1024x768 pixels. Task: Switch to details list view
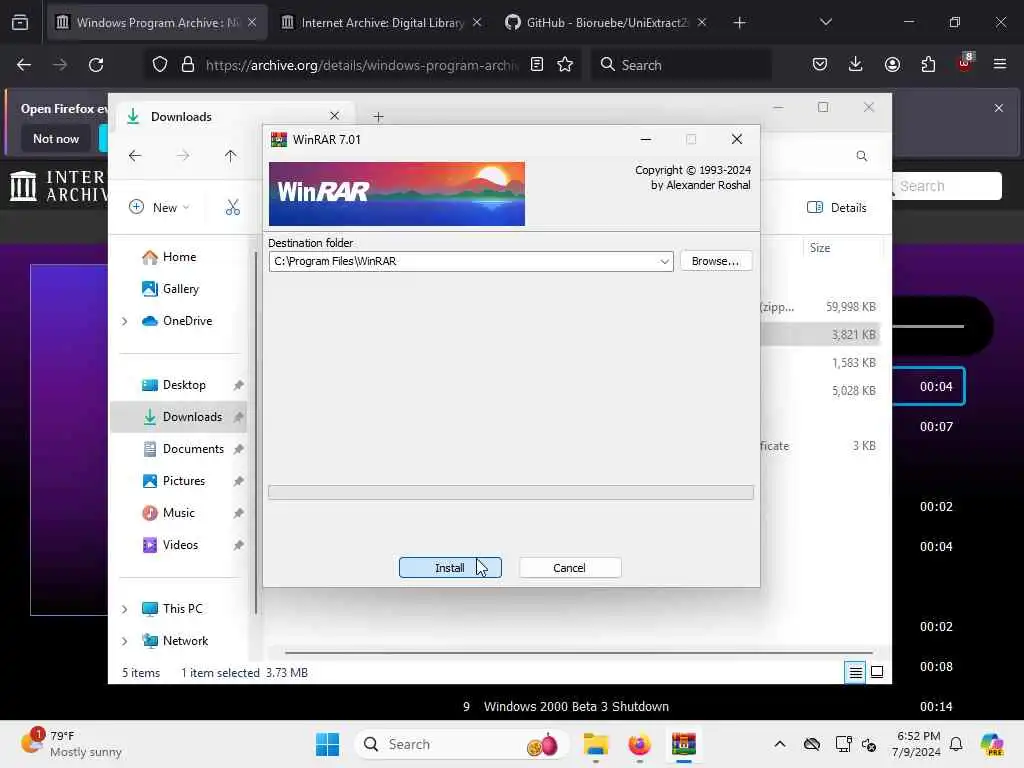click(x=856, y=672)
